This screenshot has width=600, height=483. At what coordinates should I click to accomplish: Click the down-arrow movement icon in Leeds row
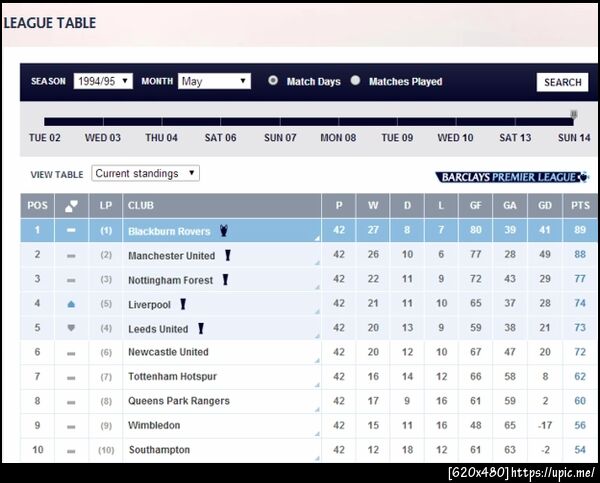click(71, 328)
